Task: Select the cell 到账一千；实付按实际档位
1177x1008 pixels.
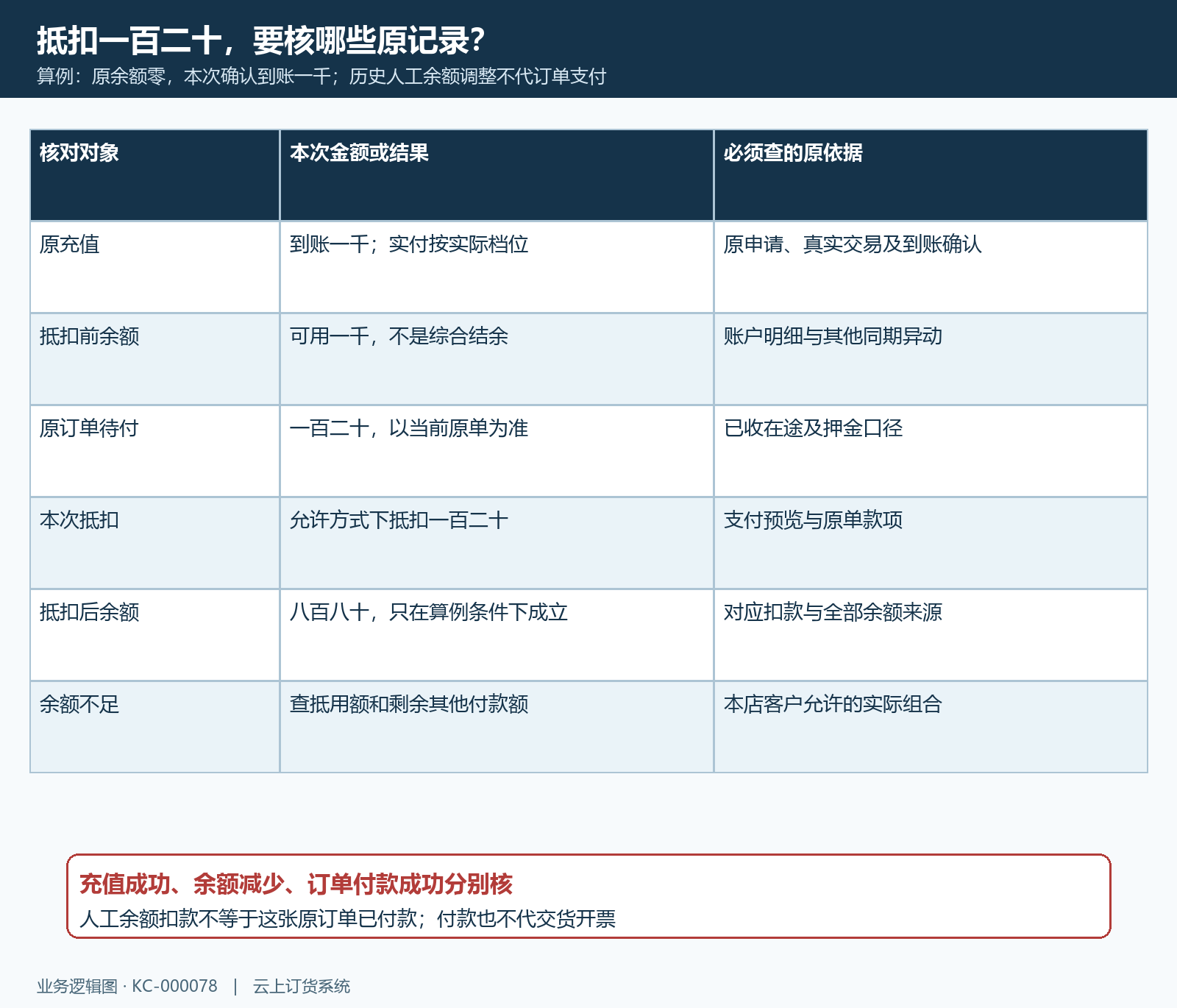Action: (x=497, y=267)
